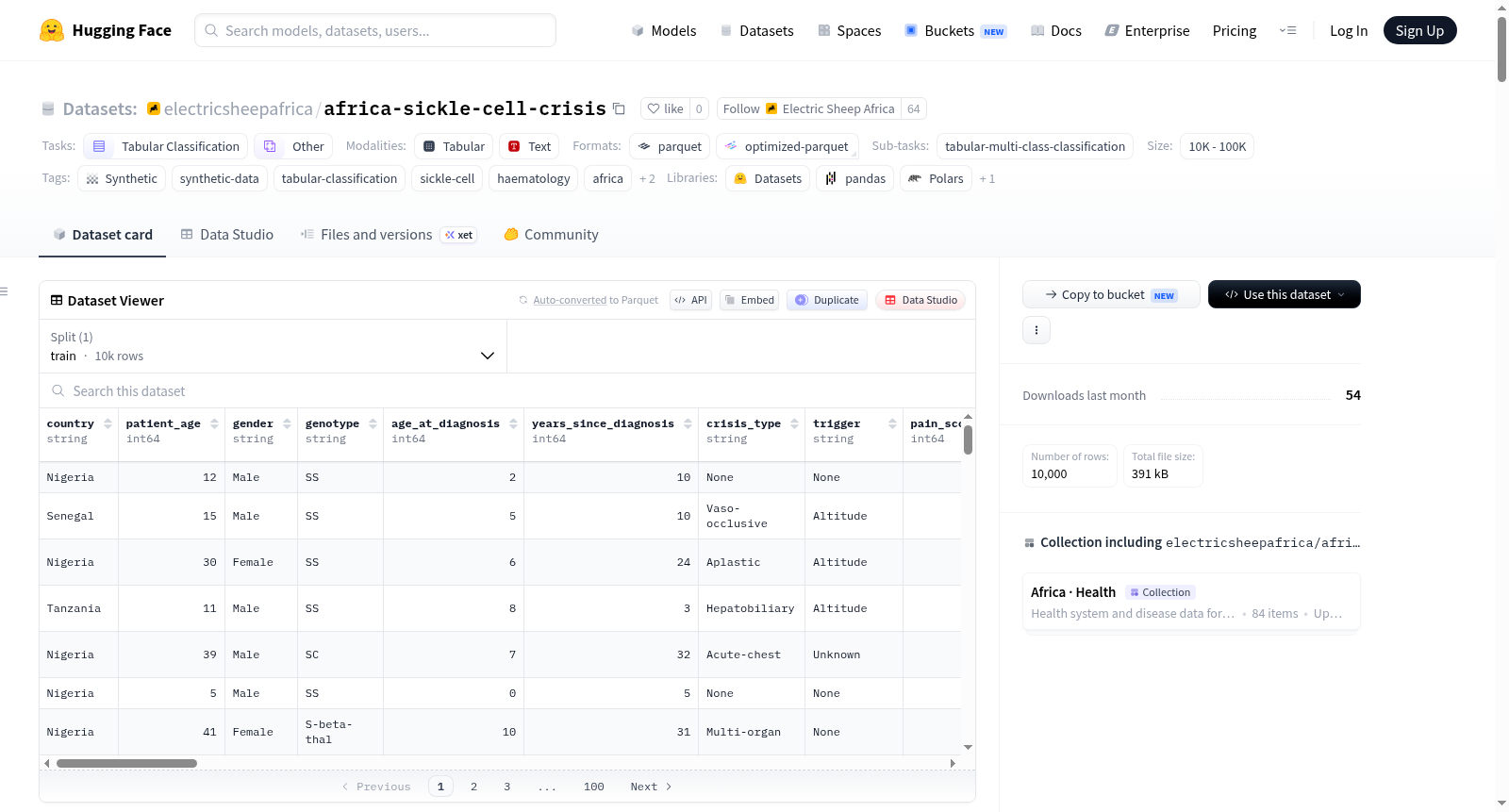Open Docs in navigation
This screenshot has height=812, width=1509.
pos(1056,30)
